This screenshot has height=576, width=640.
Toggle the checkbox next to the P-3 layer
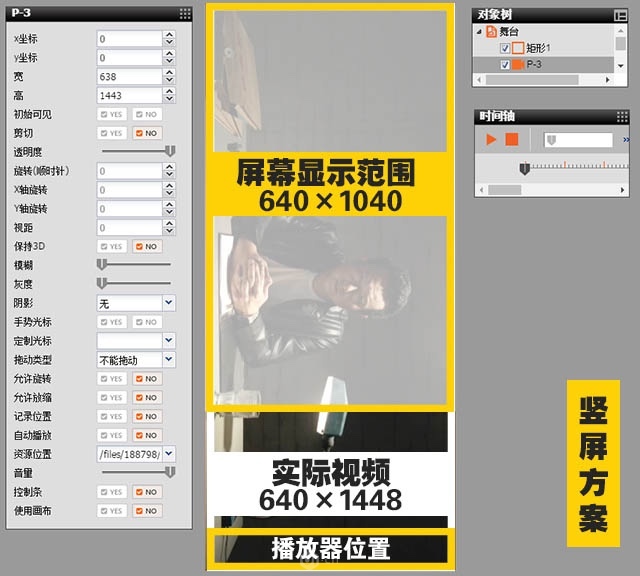[x=504, y=65]
